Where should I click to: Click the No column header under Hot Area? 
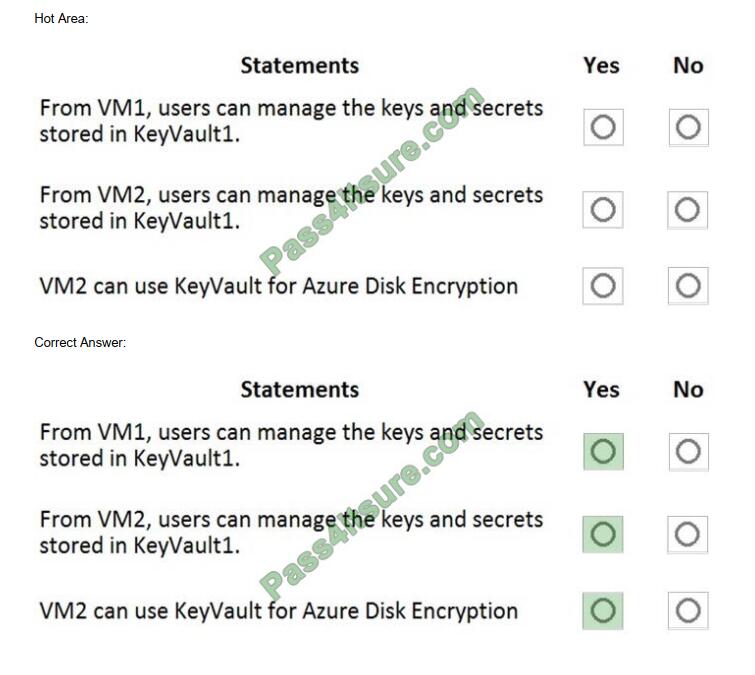[x=688, y=65]
